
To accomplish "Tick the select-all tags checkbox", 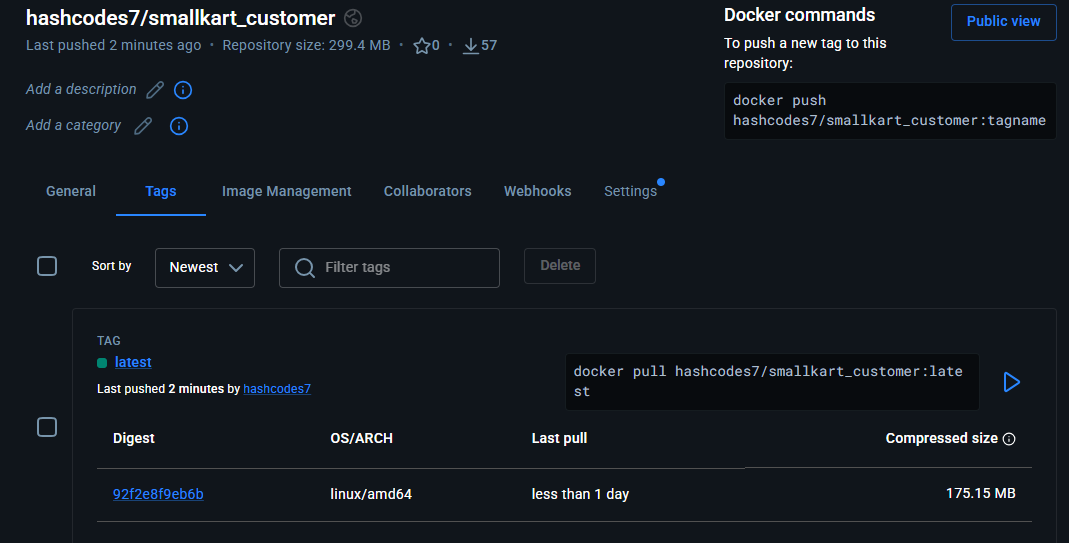I will 47,266.
